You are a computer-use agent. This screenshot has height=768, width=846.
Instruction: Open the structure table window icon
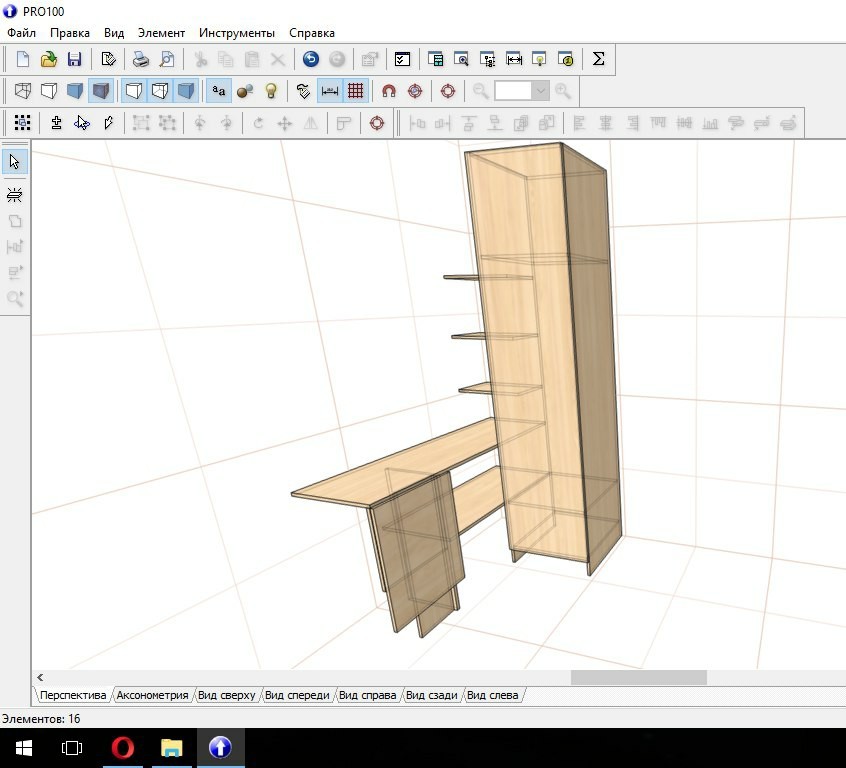pyautogui.click(x=435, y=59)
